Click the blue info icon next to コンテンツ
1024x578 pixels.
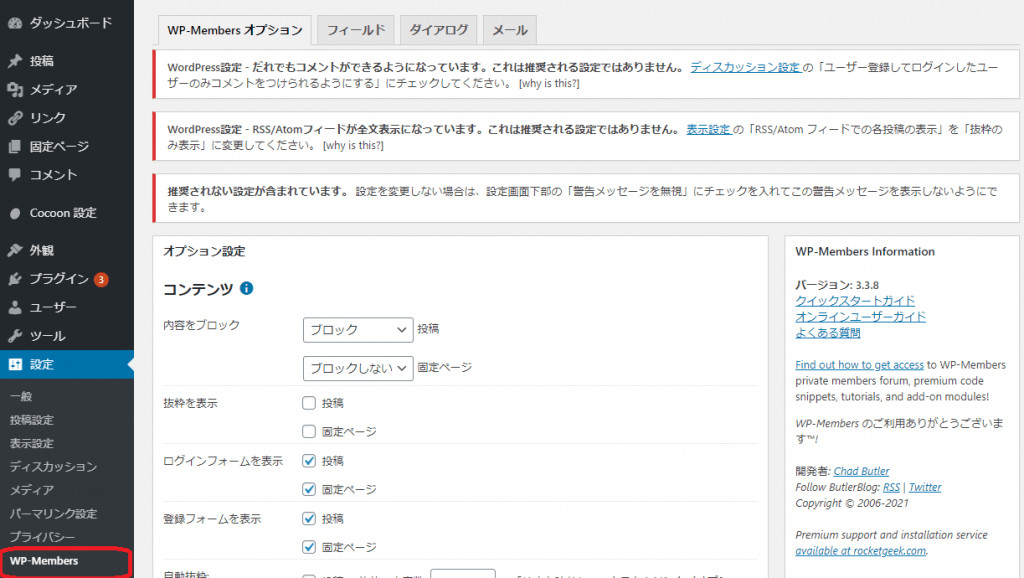(x=245, y=288)
